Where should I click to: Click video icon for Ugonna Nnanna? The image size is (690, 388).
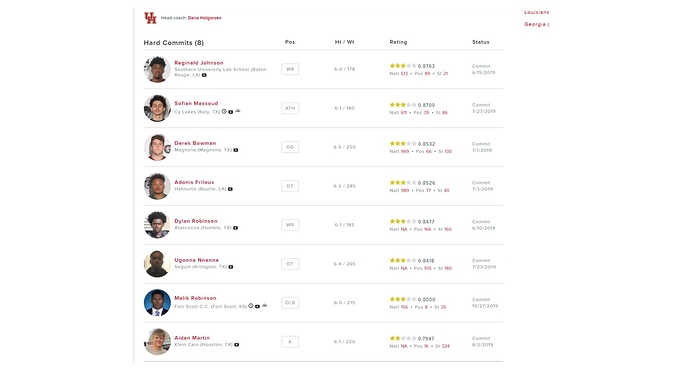coord(231,267)
